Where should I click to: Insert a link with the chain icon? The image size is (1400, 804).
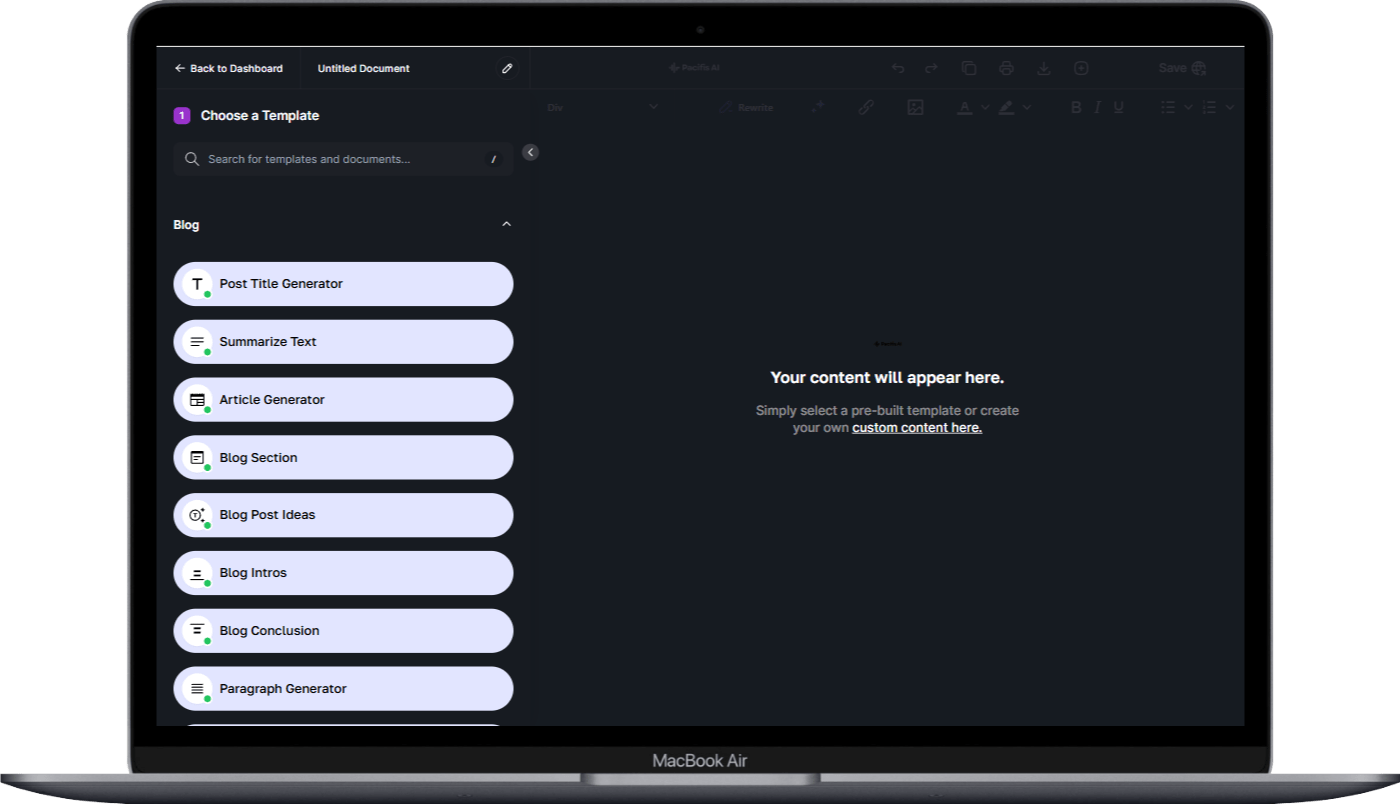coord(866,107)
